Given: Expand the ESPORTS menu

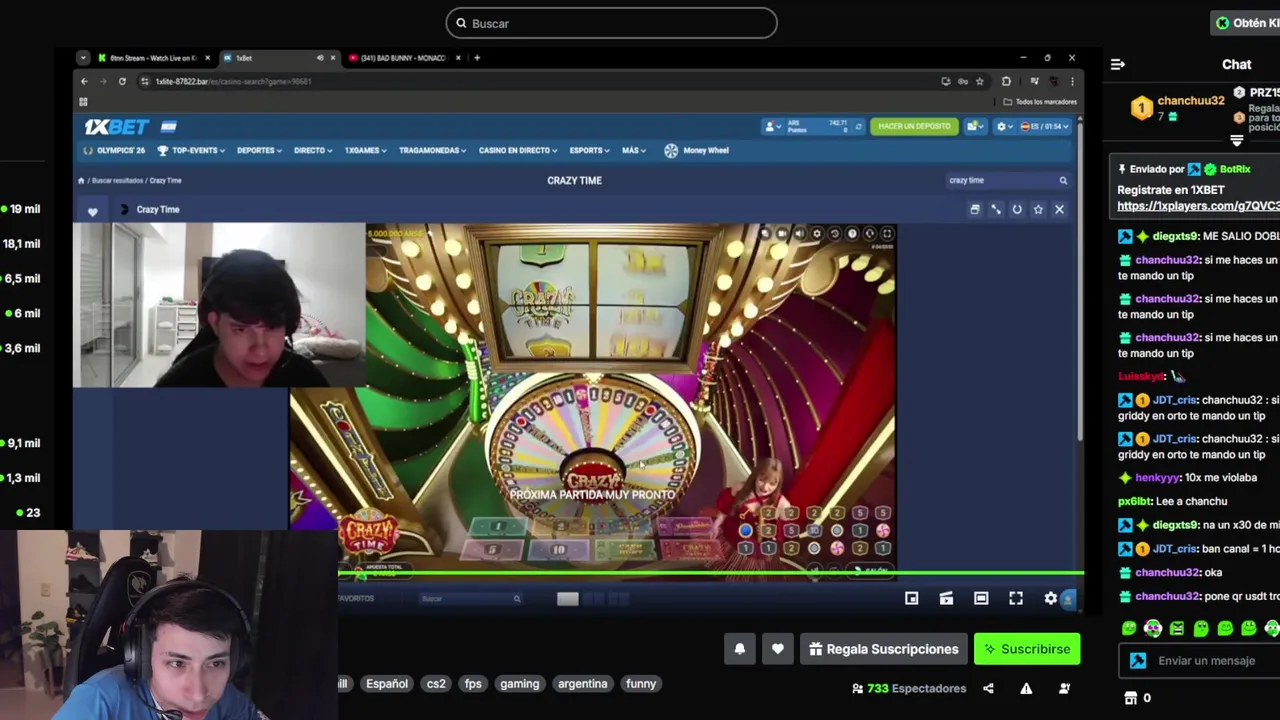Looking at the screenshot, I should click(x=590, y=150).
